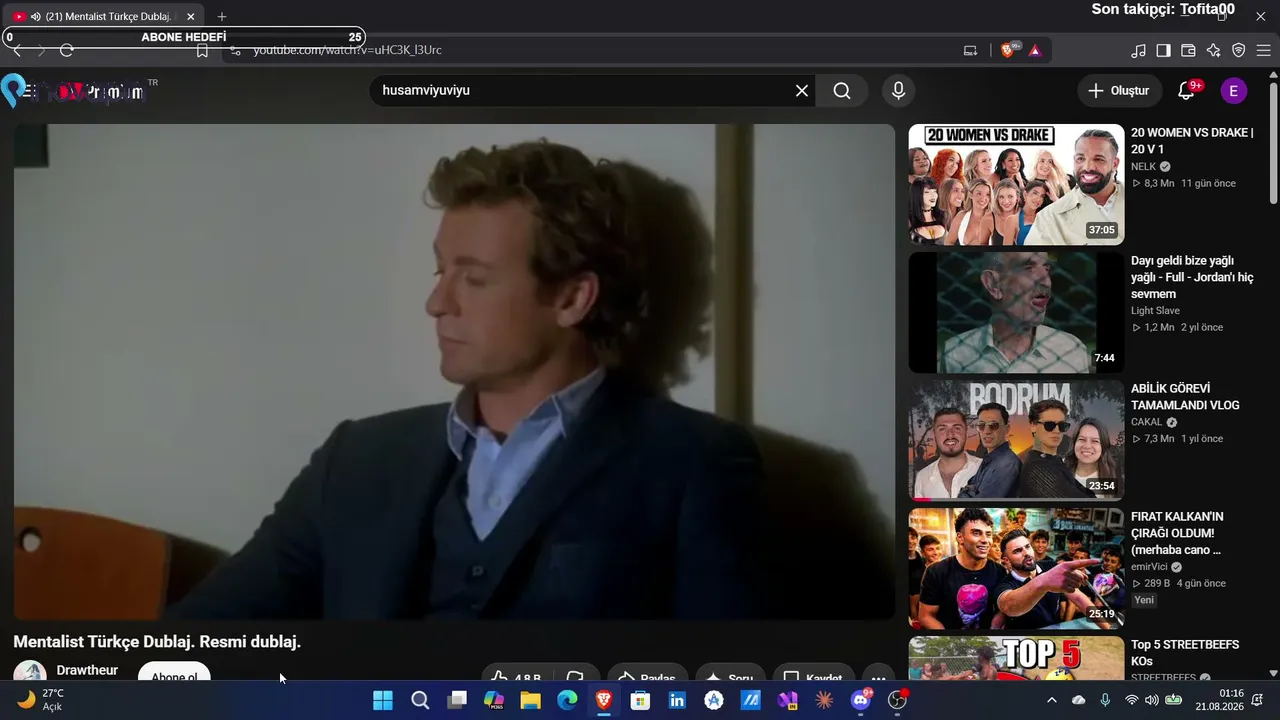Click the cast screen icon in the address bar

[x=970, y=50]
